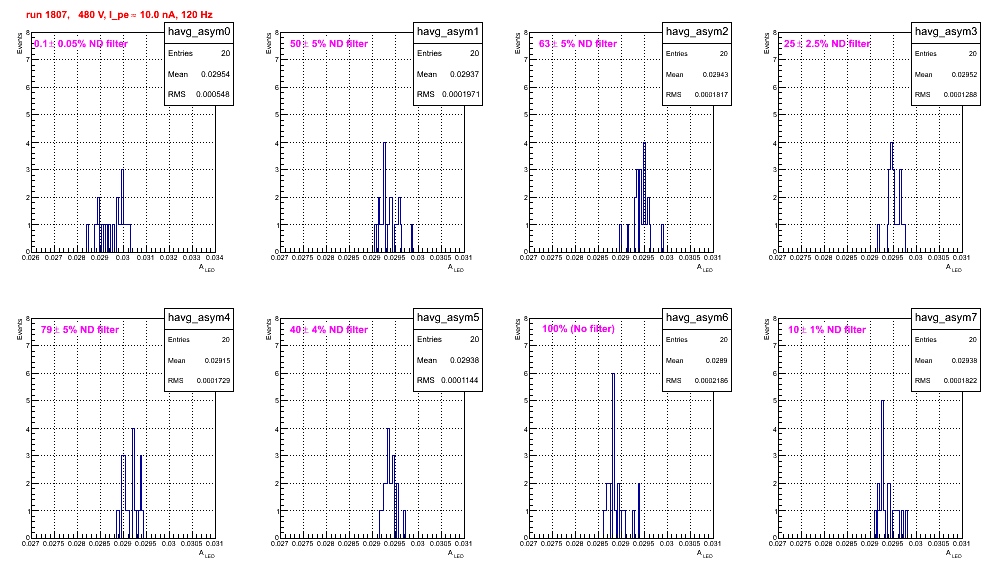Select the havg_asym5 stats box title
Image resolution: width=996 pixels, height=572 pixels.
click(448, 317)
